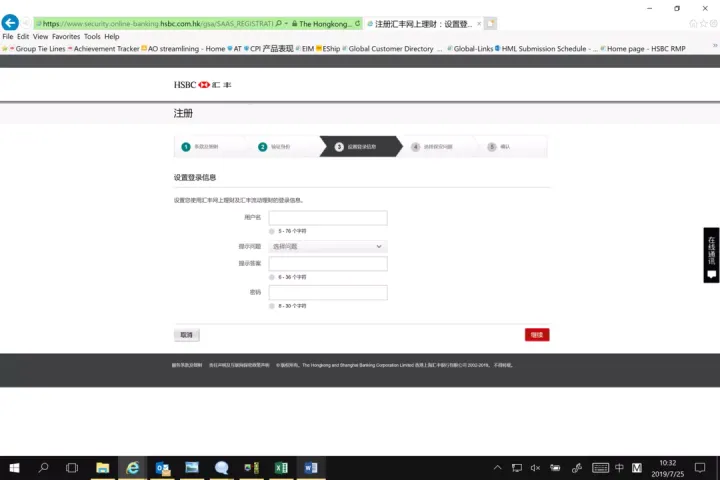The width and height of the screenshot is (720, 480).
Task: Click the 取消 cancel button
Action: click(186, 335)
